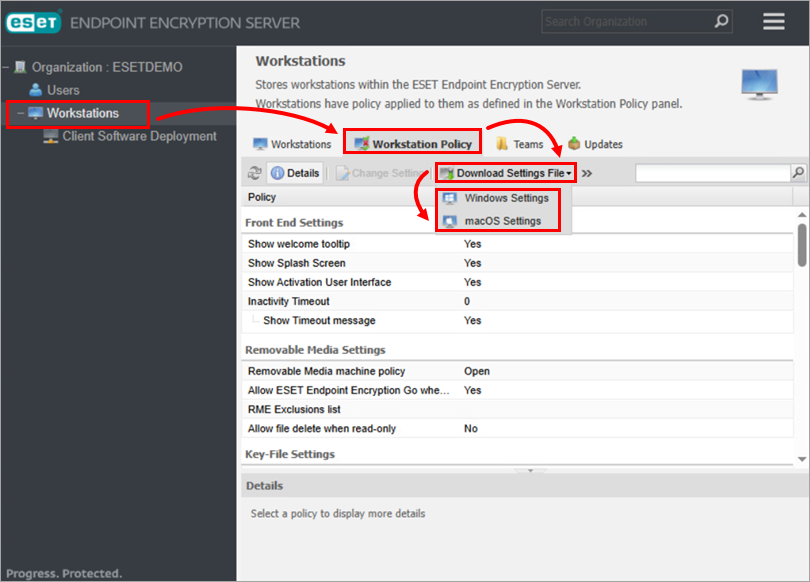810x582 pixels.
Task: Click the Search Organization magnifier icon
Action: pyautogui.click(x=721, y=21)
